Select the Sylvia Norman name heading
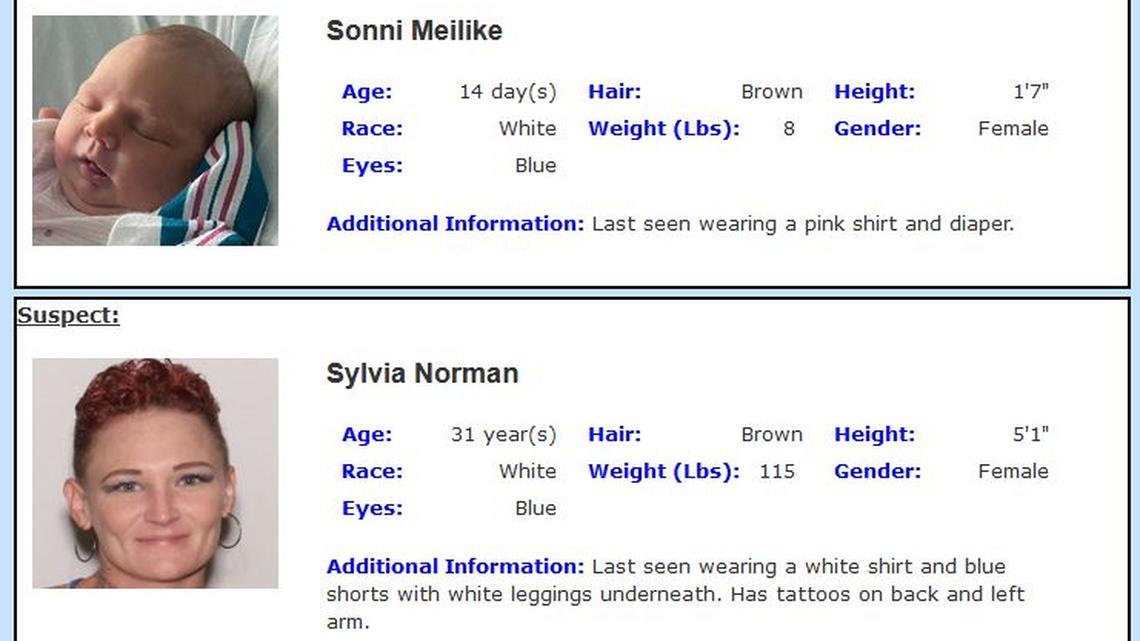The width and height of the screenshot is (1140, 641). click(x=422, y=374)
